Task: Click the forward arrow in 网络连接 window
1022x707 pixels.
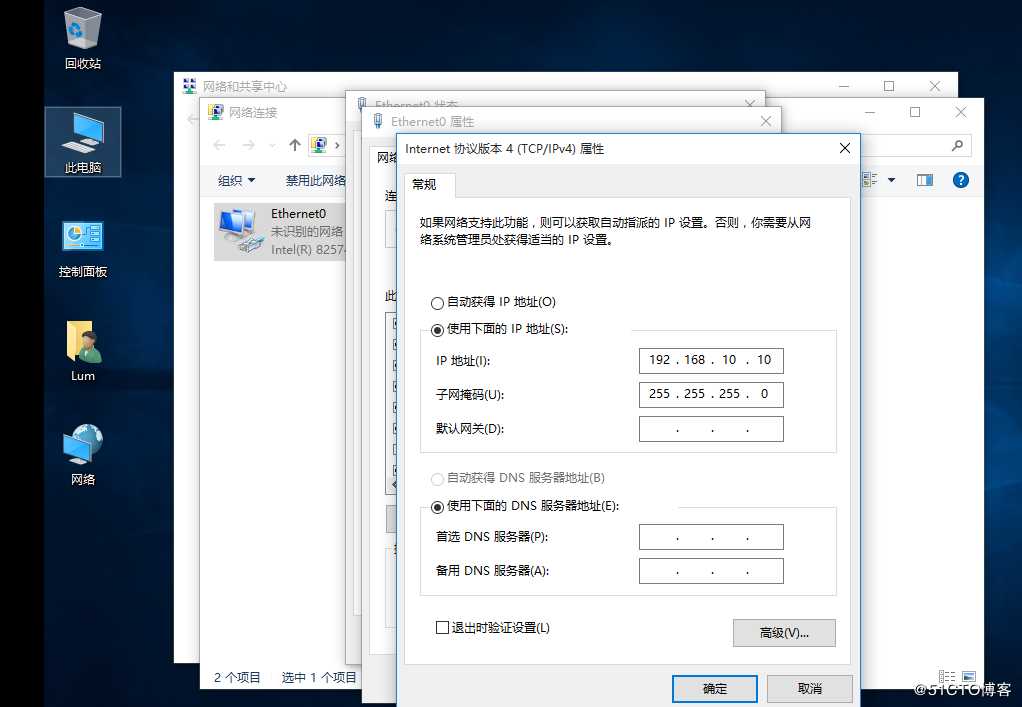Action: 248,145
